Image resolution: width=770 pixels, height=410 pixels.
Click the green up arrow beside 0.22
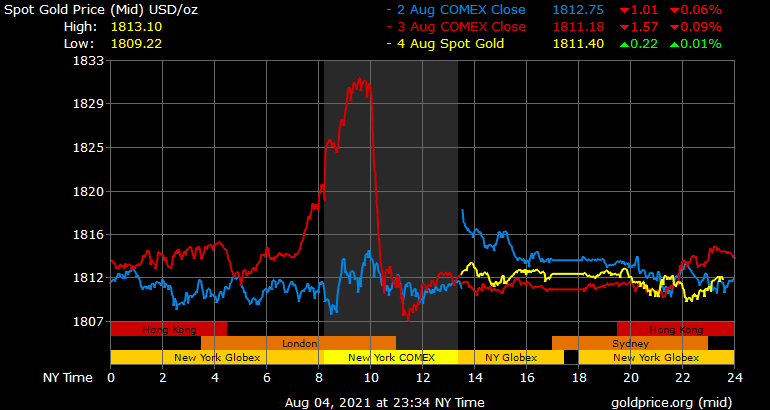point(624,44)
